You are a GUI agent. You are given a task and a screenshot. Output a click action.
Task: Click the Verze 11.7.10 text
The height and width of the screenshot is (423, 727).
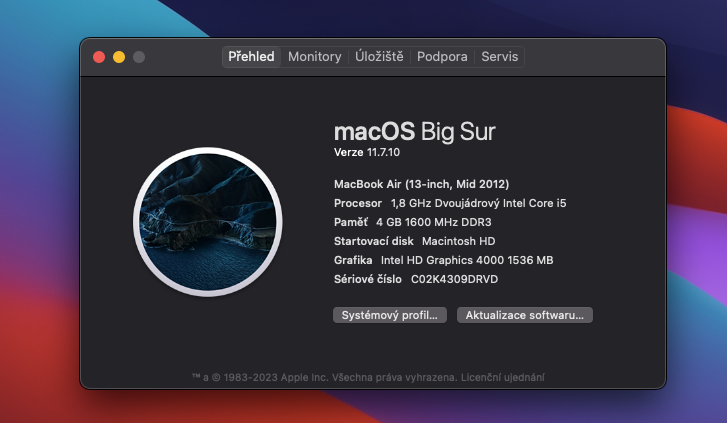[x=367, y=152]
